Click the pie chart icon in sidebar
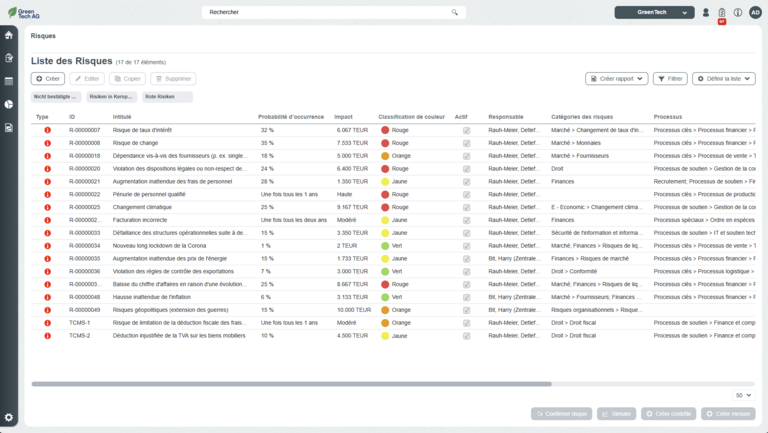Viewport: 768px width, 433px height. pos(9,104)
